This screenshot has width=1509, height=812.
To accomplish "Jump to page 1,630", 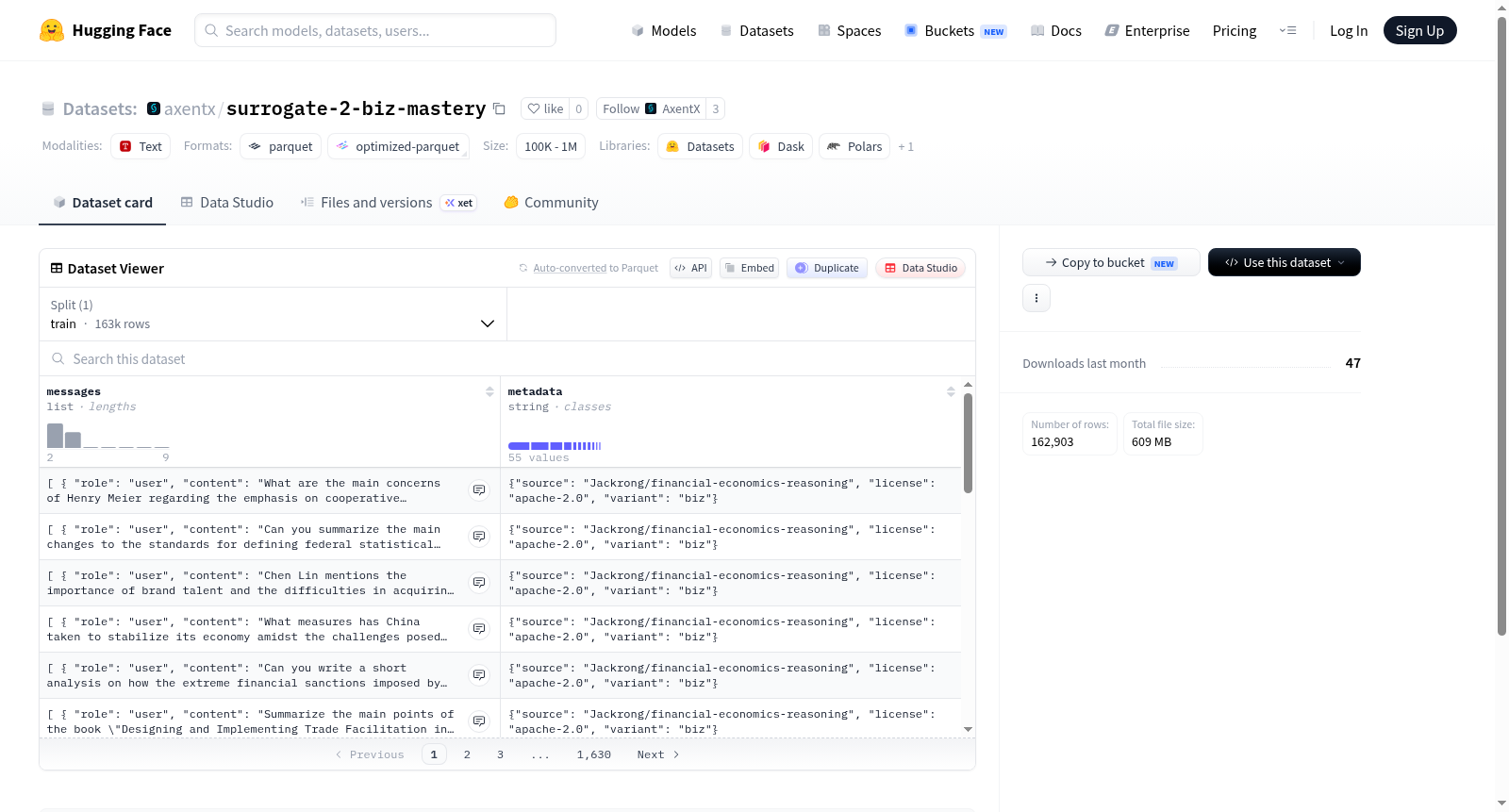I will 594,754.
